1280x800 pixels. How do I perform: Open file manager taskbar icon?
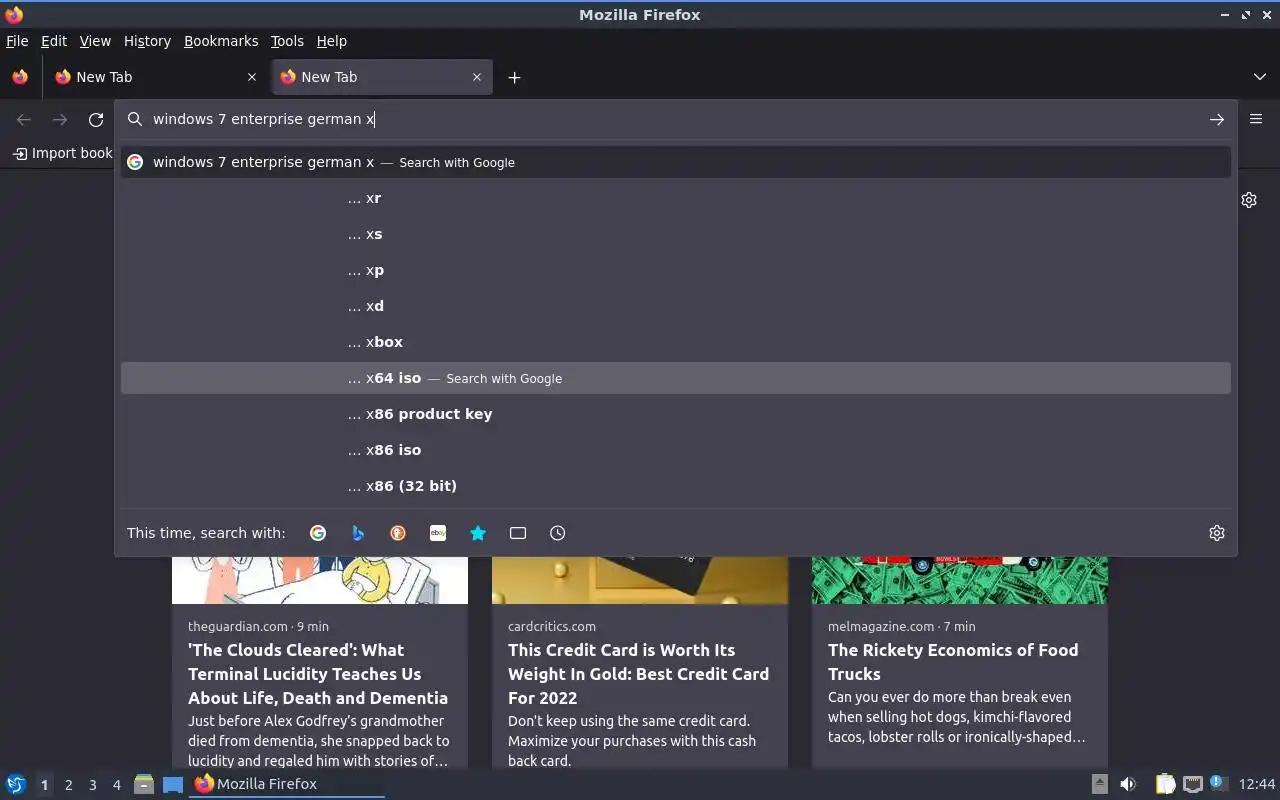[144, 784]
